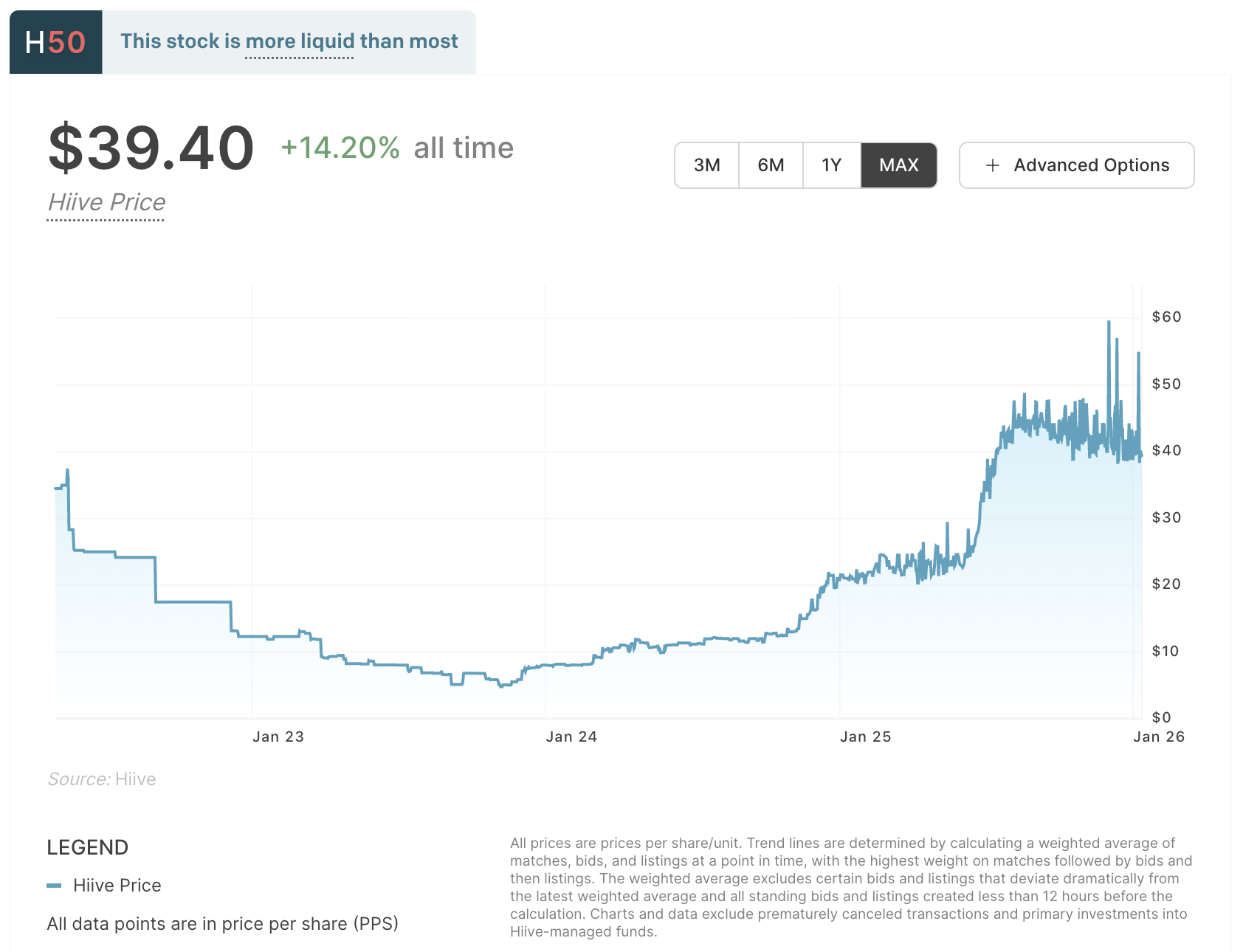Open the Hiive Price tooltip label
The height and width of the screenshot is (952, 1243).
click(x=106, y=201)
